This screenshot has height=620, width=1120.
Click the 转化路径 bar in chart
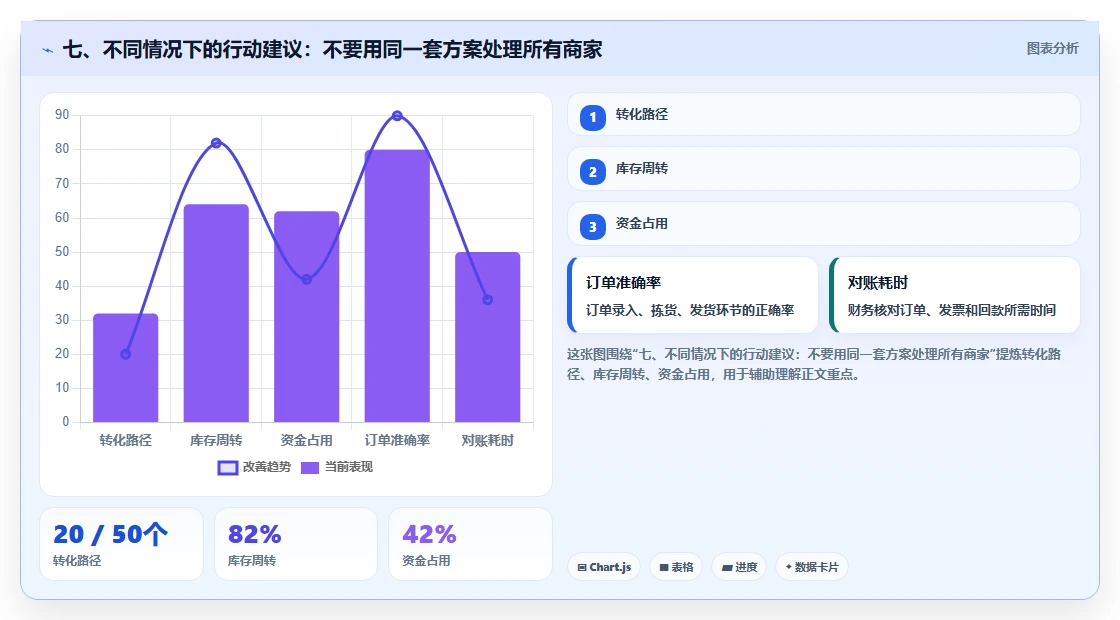coord(126,368)
